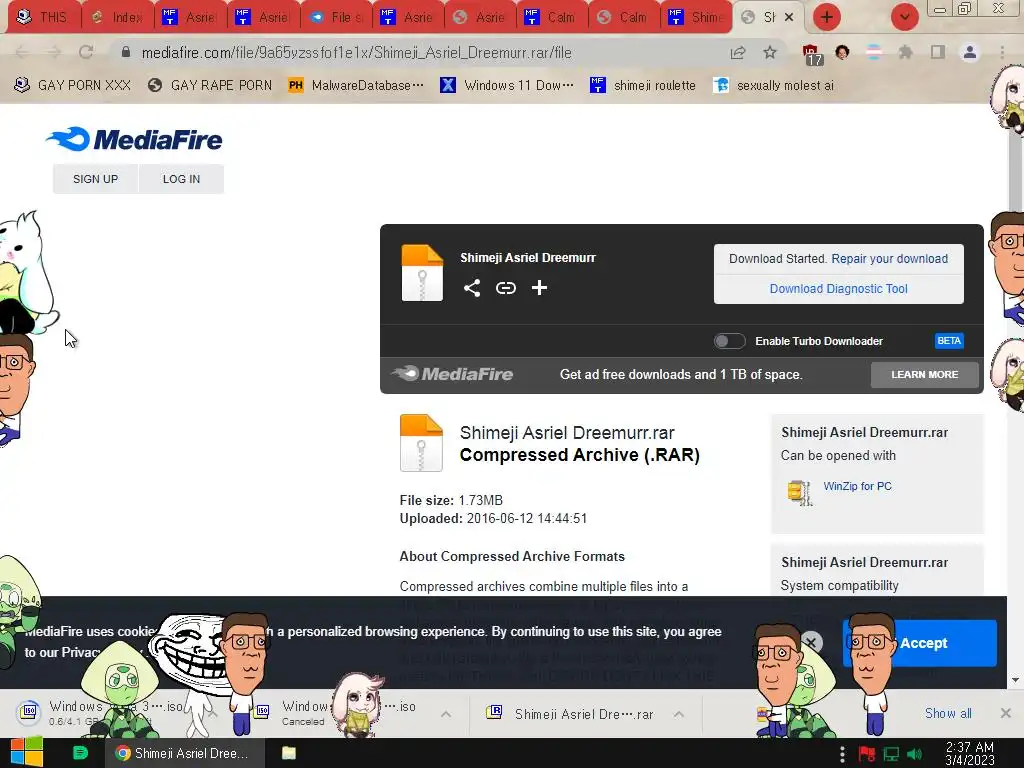Click the extension icon with 17 badge
Viewport: 1024px width, 768px height.
tap(811, 54)
